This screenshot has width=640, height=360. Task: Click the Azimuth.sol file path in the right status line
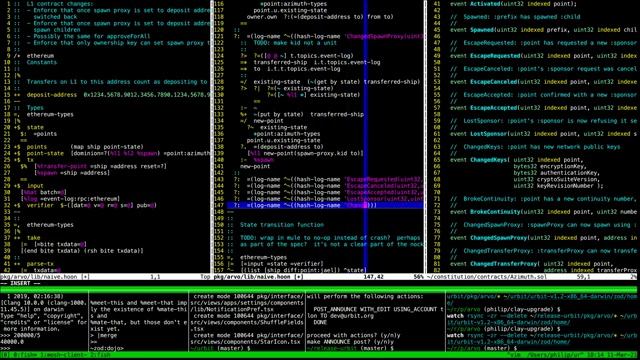click(486, 277)
